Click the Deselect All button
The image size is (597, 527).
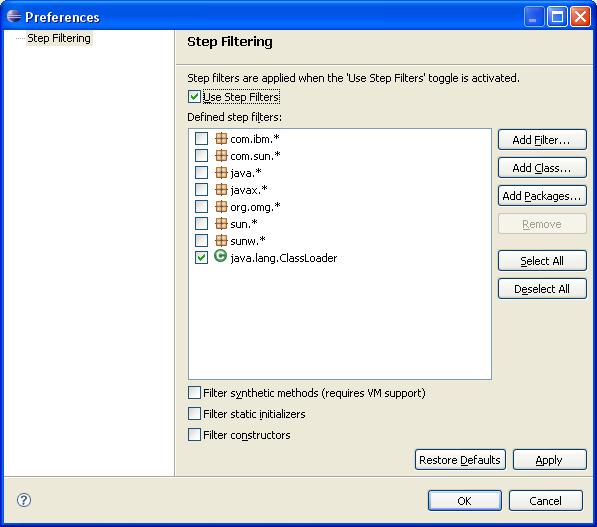point(542,289)
